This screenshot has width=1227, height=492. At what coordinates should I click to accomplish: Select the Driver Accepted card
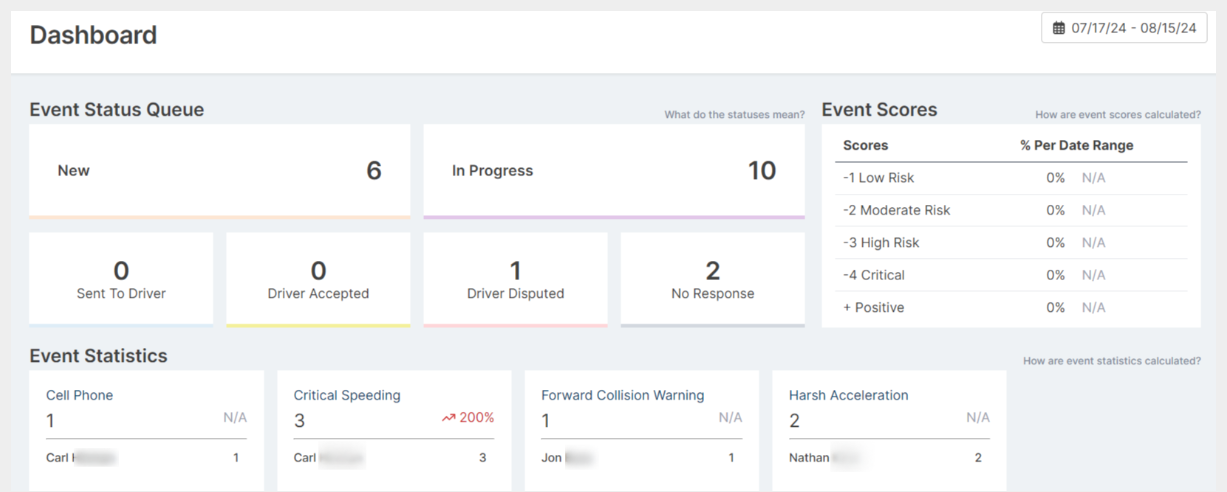click(318, 279)
